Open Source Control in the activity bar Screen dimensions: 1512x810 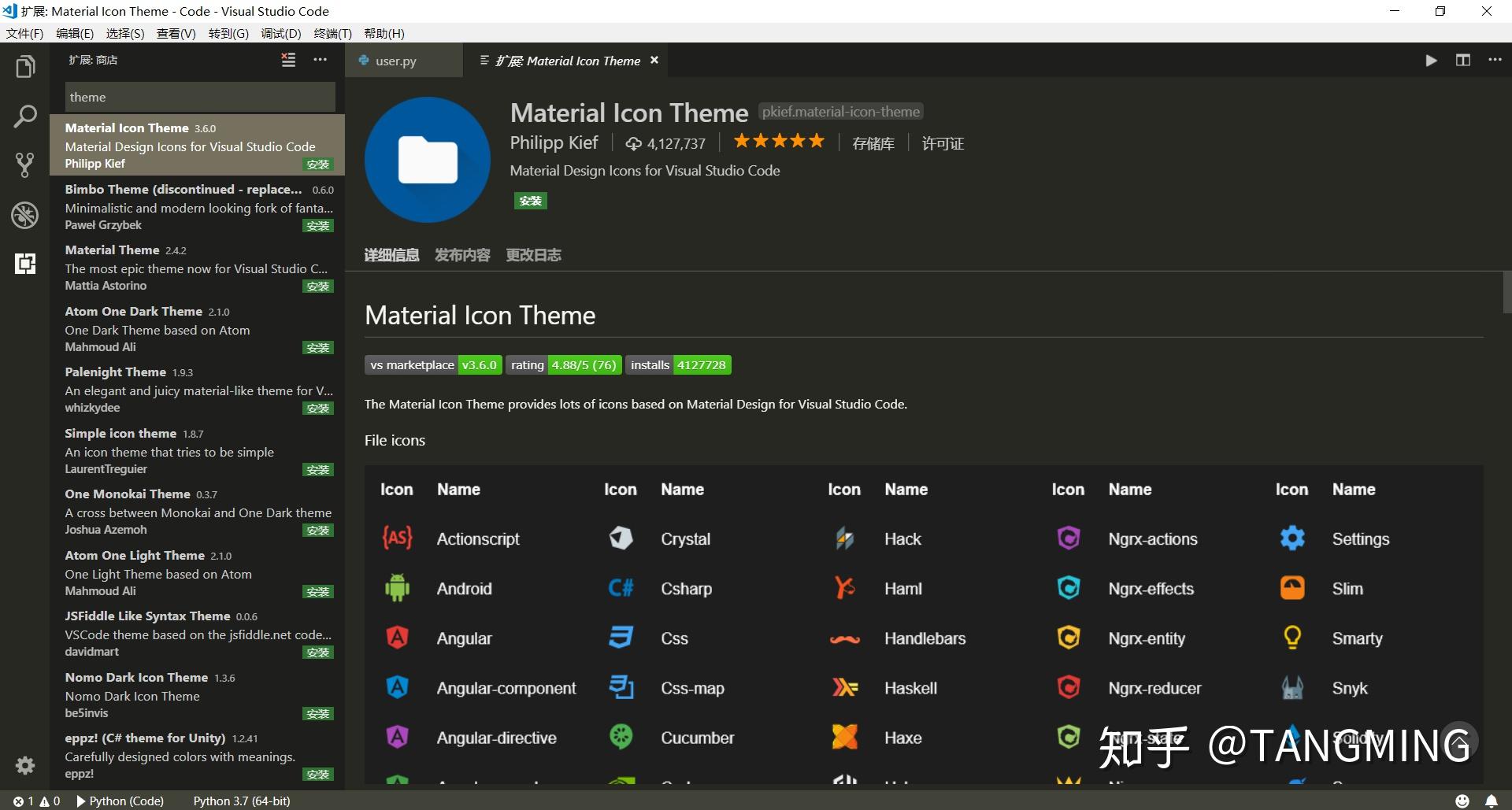pos(25,165)
